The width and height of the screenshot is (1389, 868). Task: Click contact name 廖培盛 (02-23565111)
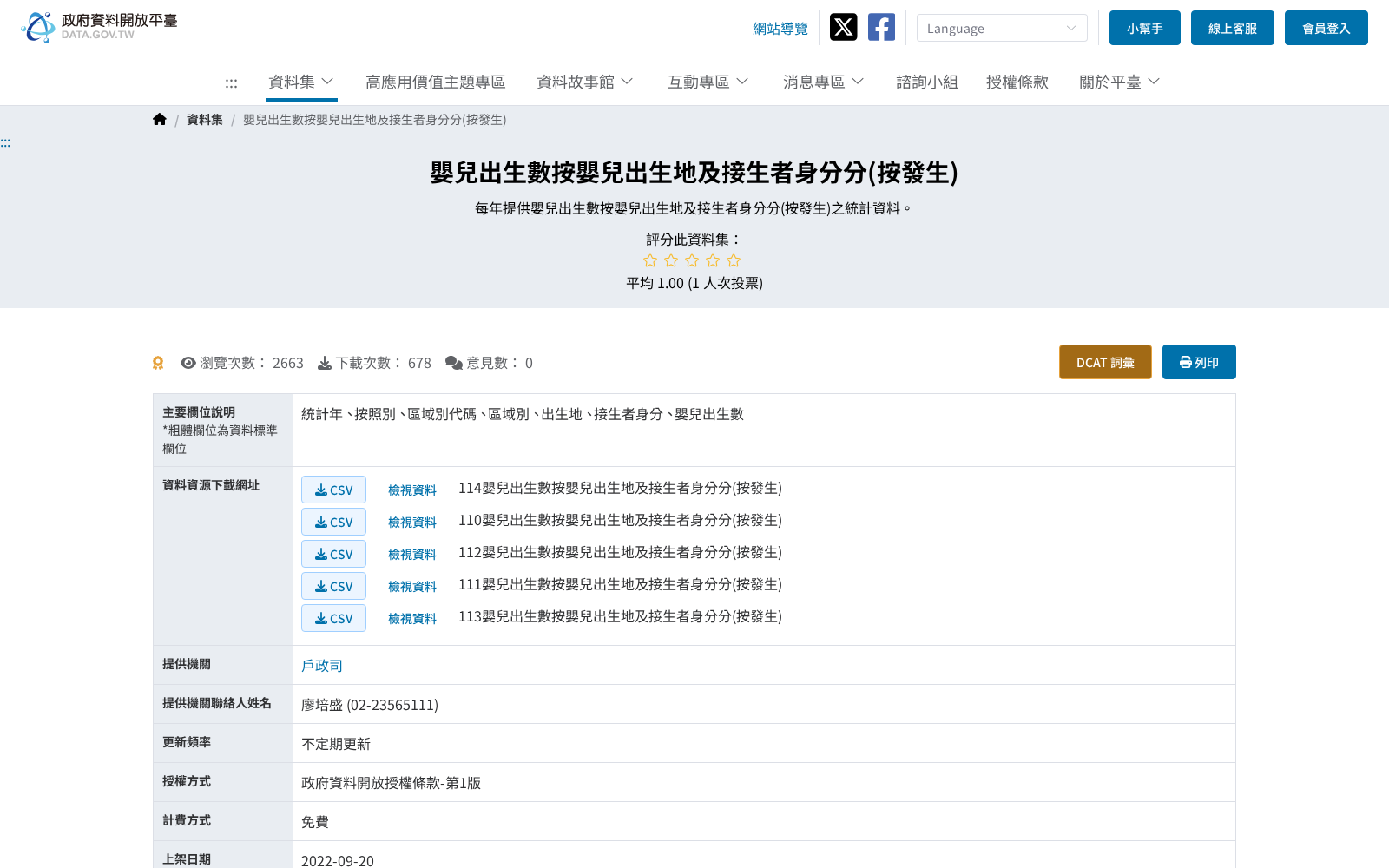point(370,705)
